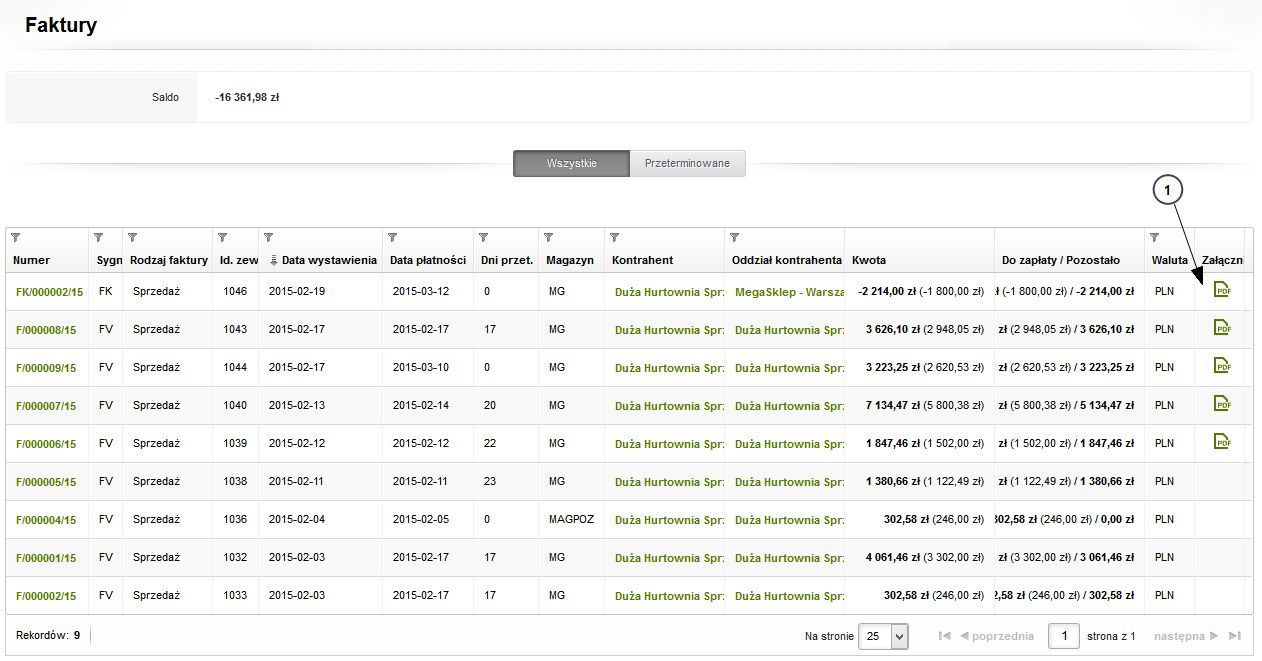1262x661 pixels.
Task: Click filter icon above Waluta column
Action: pyautogui.click(x=1157, y=238)
